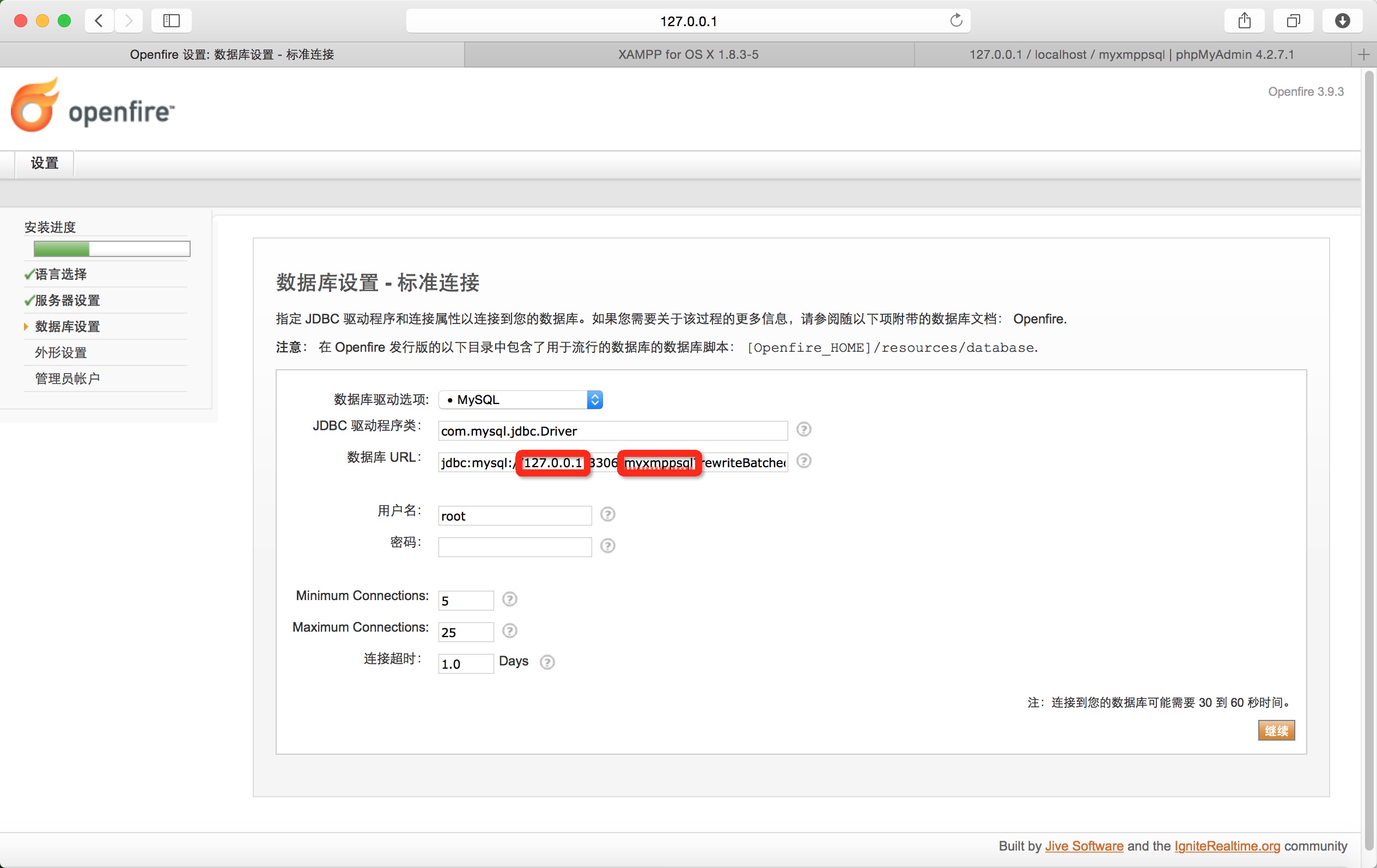Add a new tab with plus icon
The height and width of the screenshot is (868, 1377).
click(x=1364, y=54)
